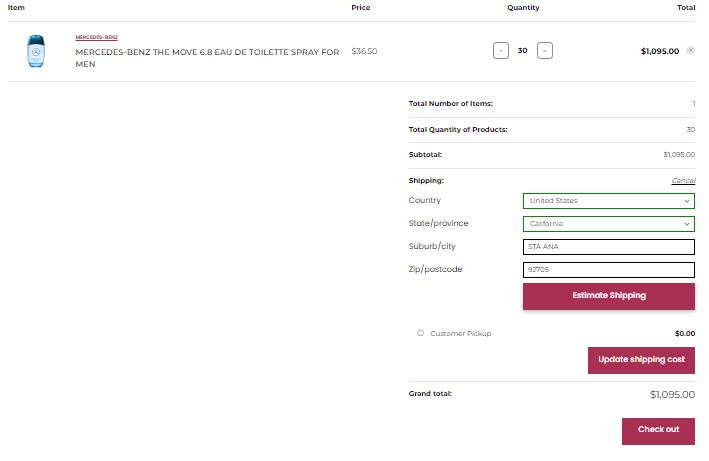Click the Grand total label

click(x=430, y=394)
